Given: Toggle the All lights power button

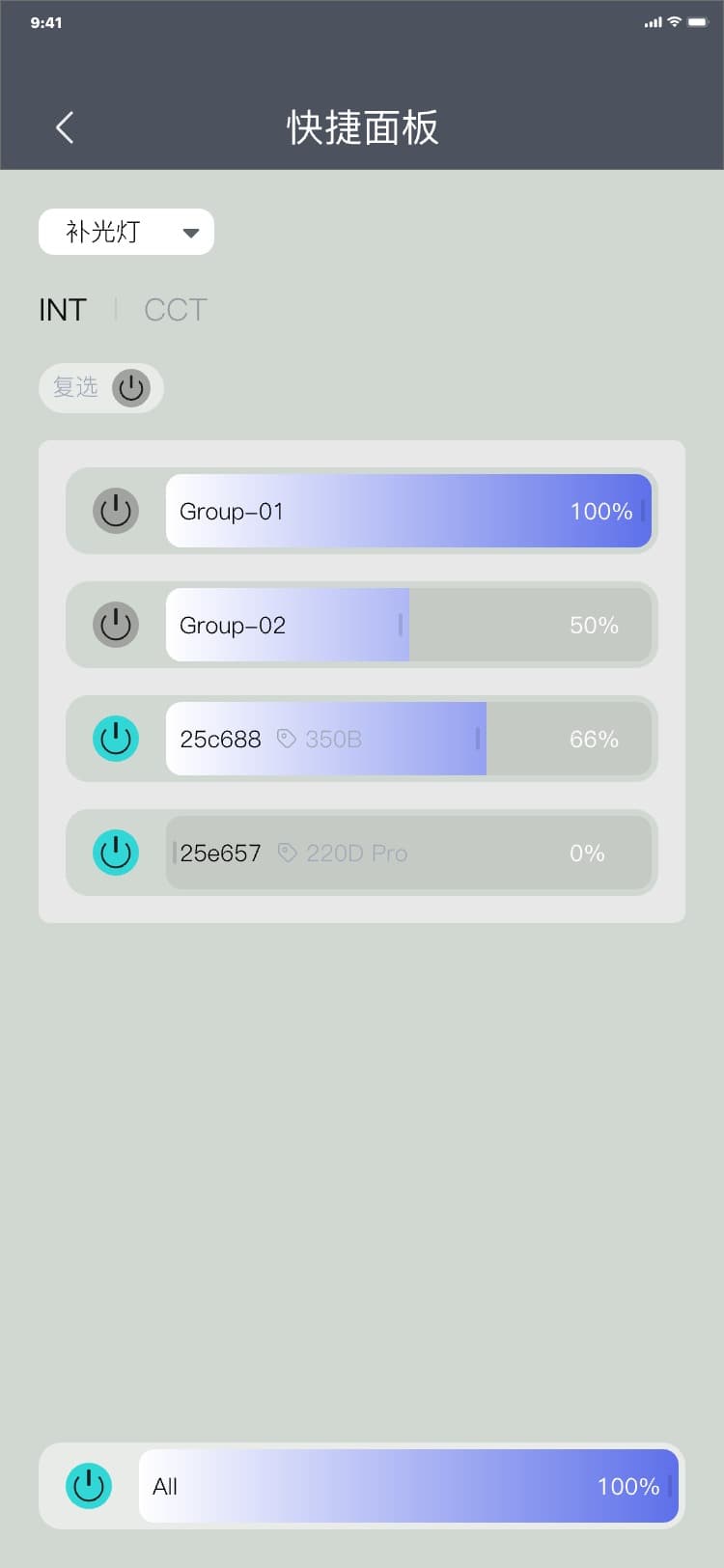Looking at the screenshot, I should point(89,1486).
